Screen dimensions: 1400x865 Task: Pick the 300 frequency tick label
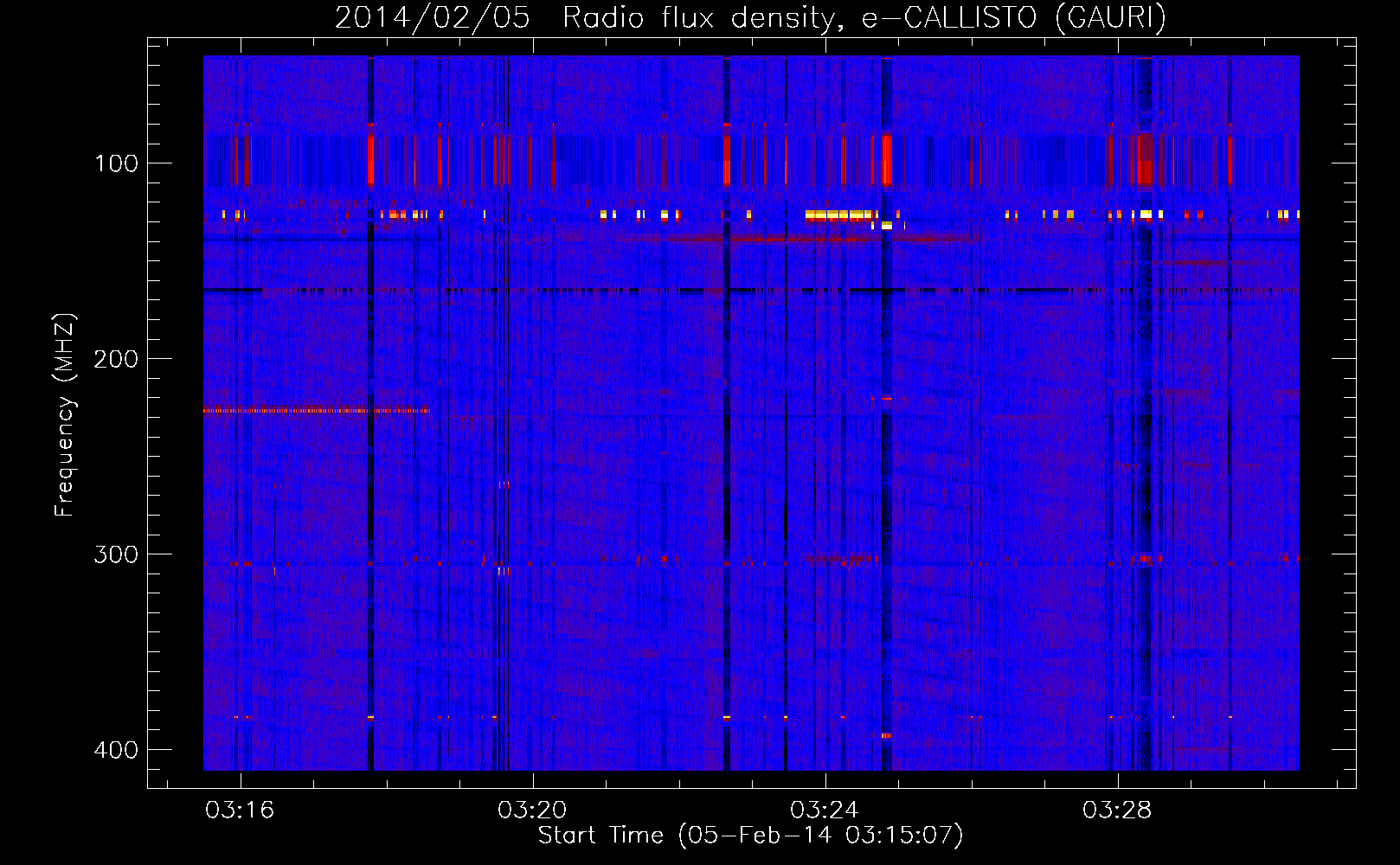(x=116, y=554)
